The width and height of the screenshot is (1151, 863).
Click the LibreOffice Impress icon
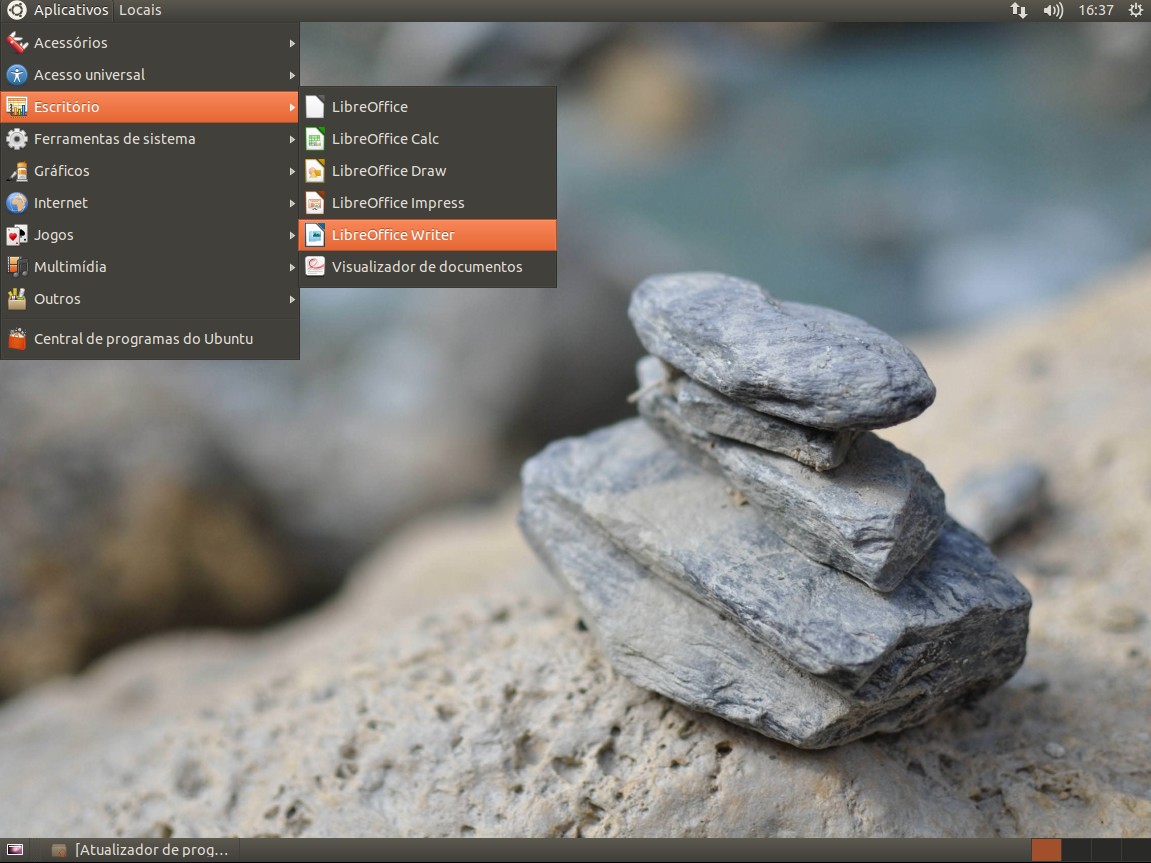(x=315, y=203)
